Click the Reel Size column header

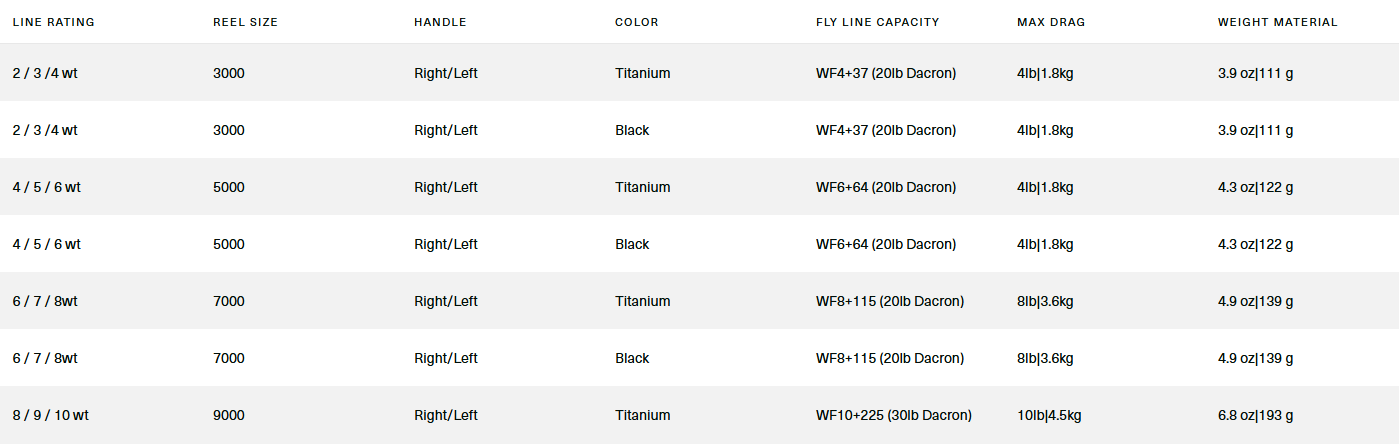pyautogui.click(x=245, y=22)
